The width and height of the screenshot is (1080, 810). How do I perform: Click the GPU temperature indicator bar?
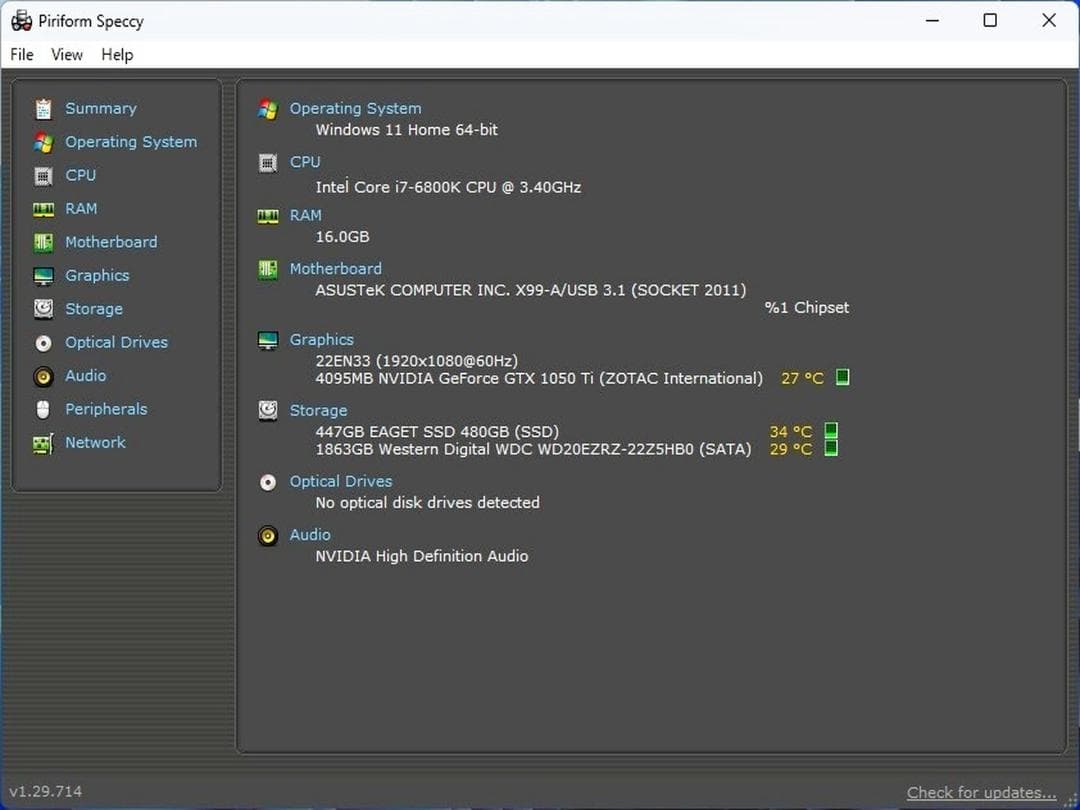tap(841, 377)
